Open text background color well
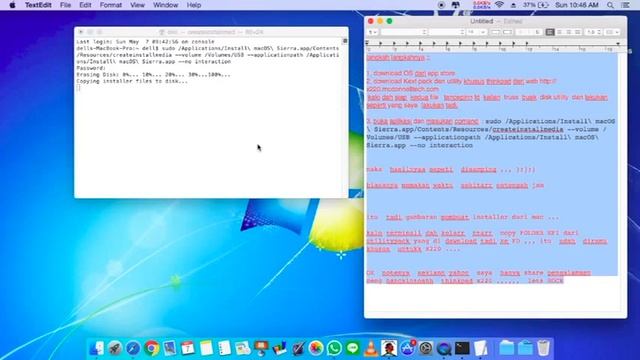640x360 pixels. 507,32
